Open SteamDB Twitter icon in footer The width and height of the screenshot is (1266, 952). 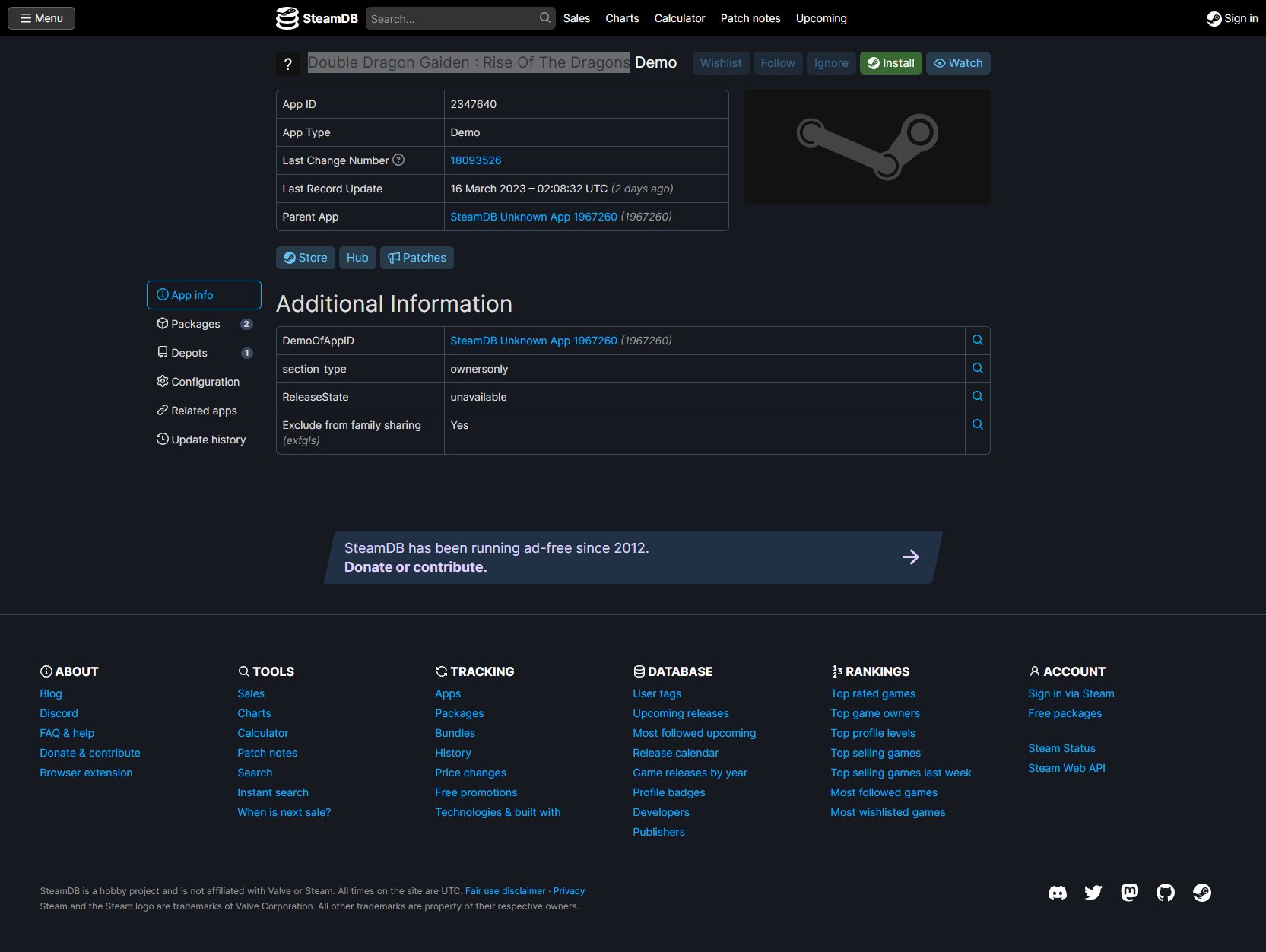point(1093,893)
